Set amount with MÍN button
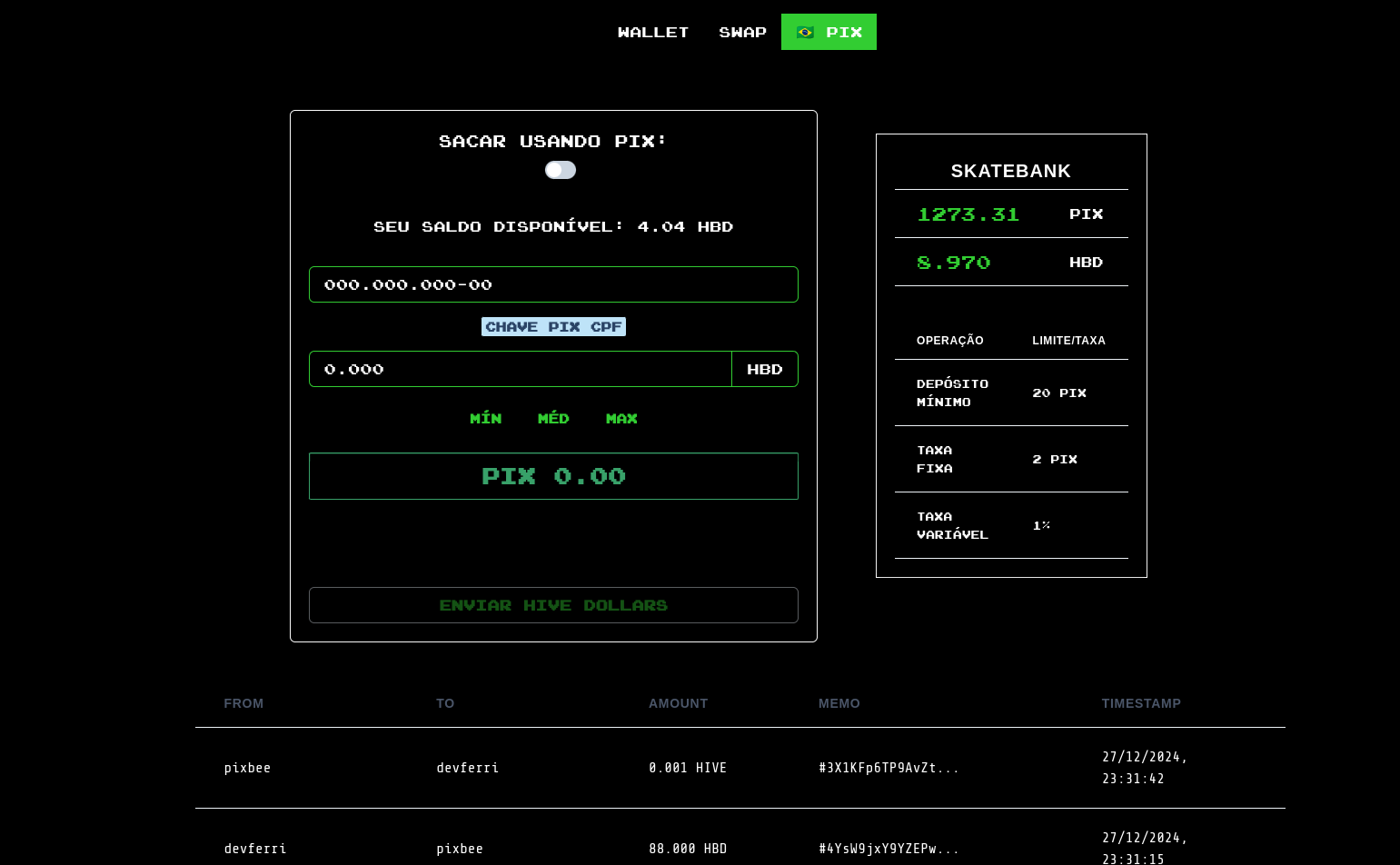Screen dimensions: 1400x865 pyautogui.click(x=486, y=418)
